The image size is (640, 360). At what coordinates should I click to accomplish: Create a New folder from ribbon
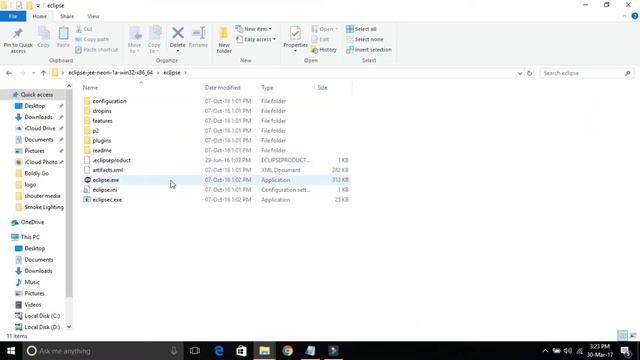click(x=224, y=40)
